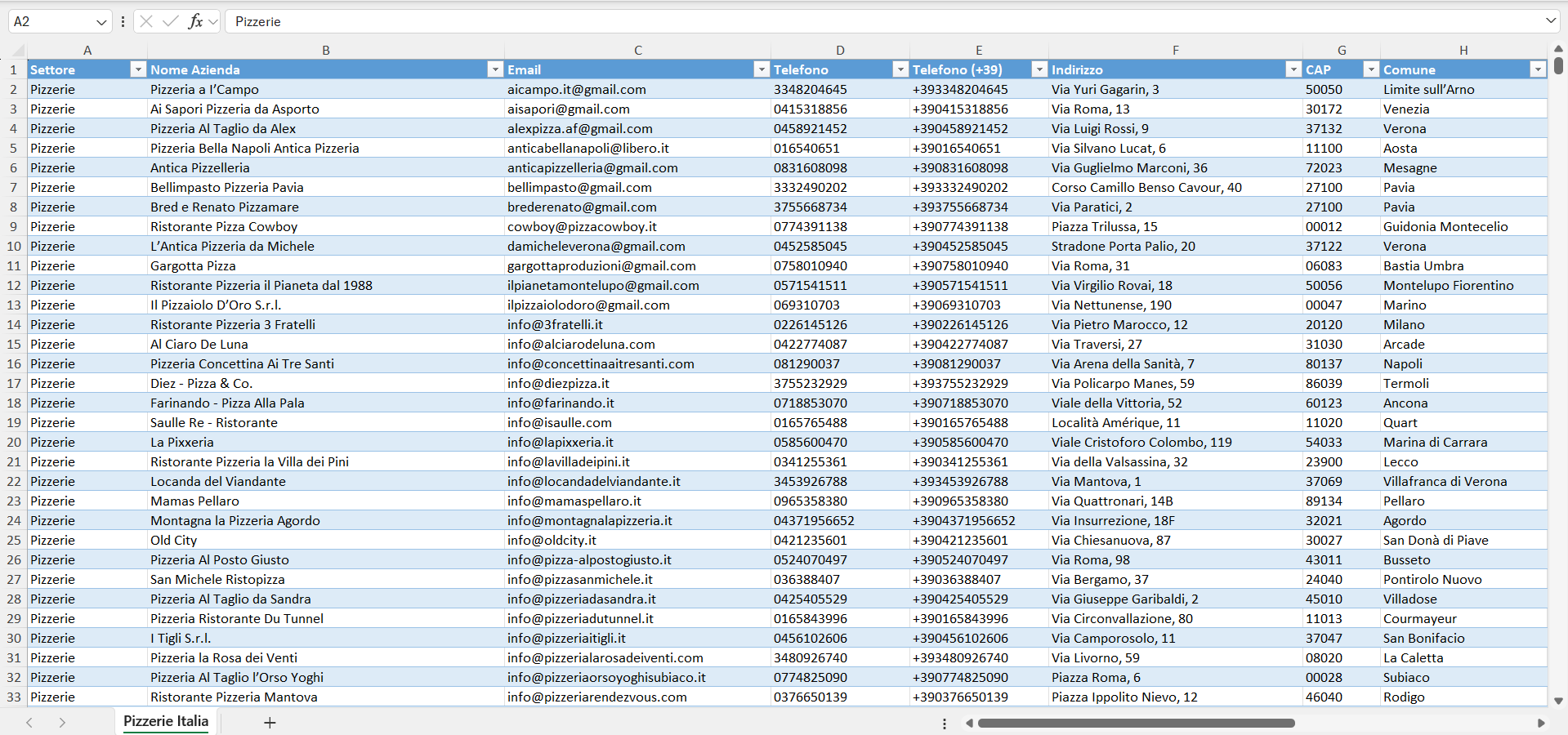Screen dimensions: 1568x735
Task: Click address Stradone Porta Palio, 20
Action: coord(1175,246)
